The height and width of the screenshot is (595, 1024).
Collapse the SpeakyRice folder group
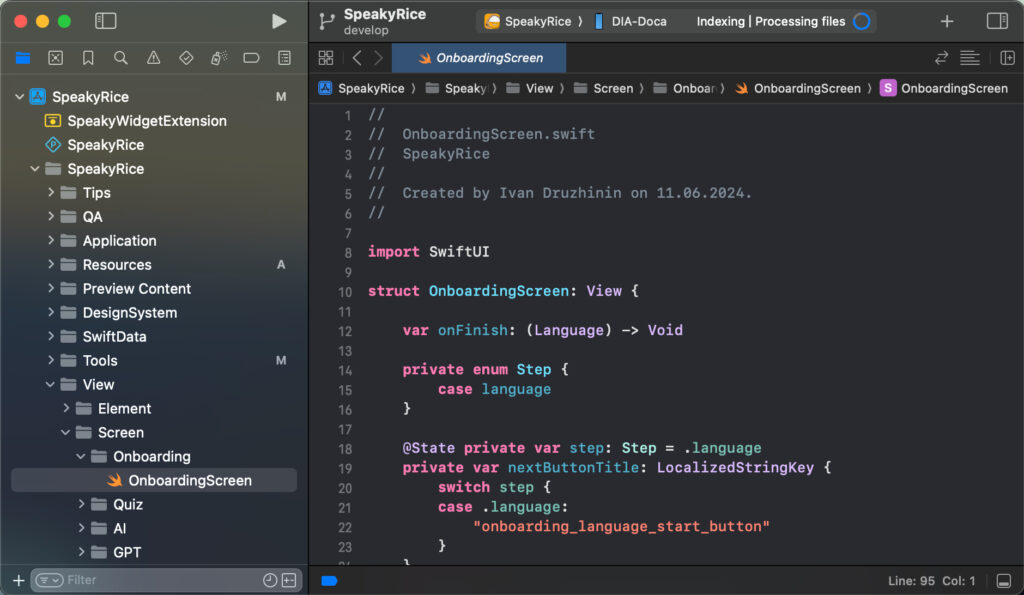tap(35, 169)
